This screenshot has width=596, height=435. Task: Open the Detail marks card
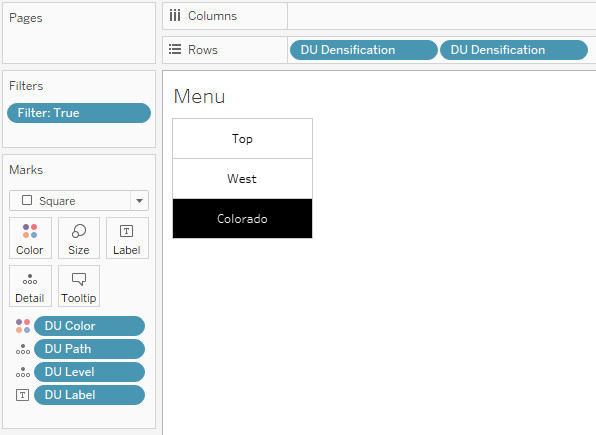click(x=30, y=286)
